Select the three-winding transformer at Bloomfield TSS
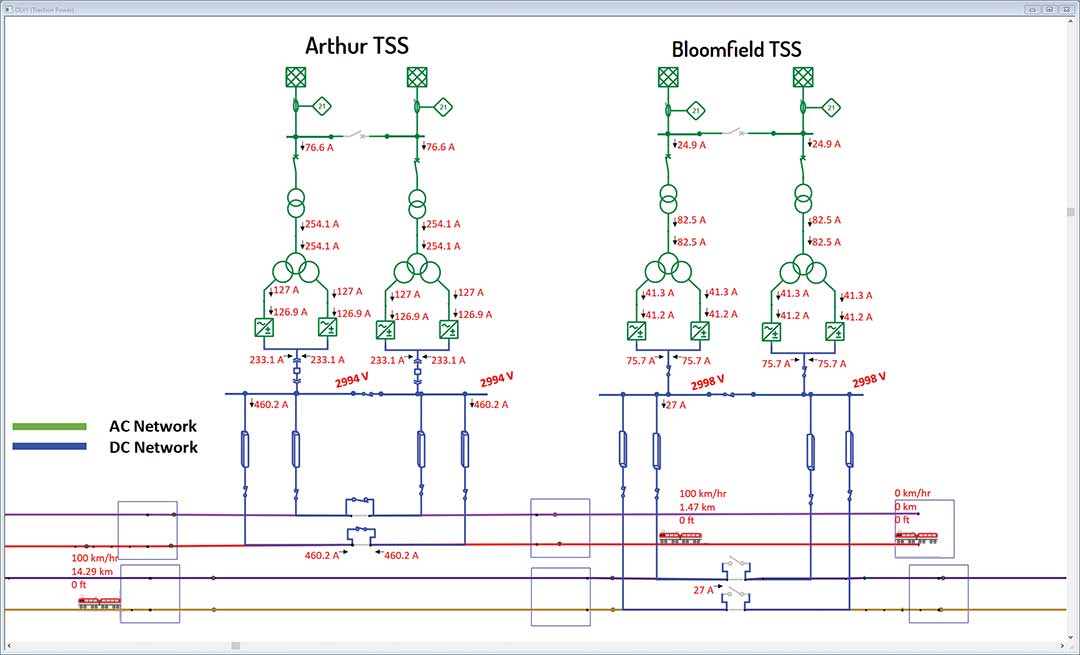 668,270
